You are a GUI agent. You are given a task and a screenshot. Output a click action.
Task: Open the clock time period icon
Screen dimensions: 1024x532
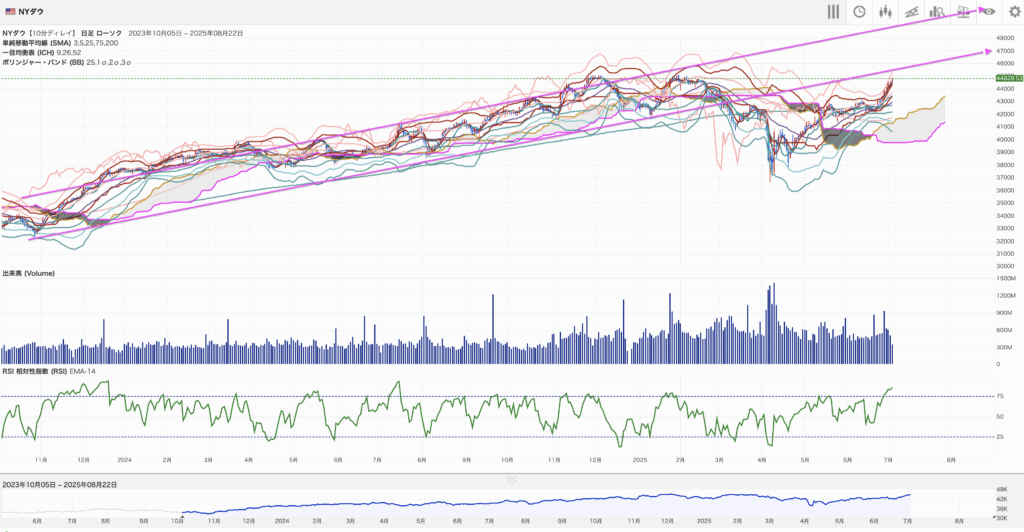click(x=859, y=11)
